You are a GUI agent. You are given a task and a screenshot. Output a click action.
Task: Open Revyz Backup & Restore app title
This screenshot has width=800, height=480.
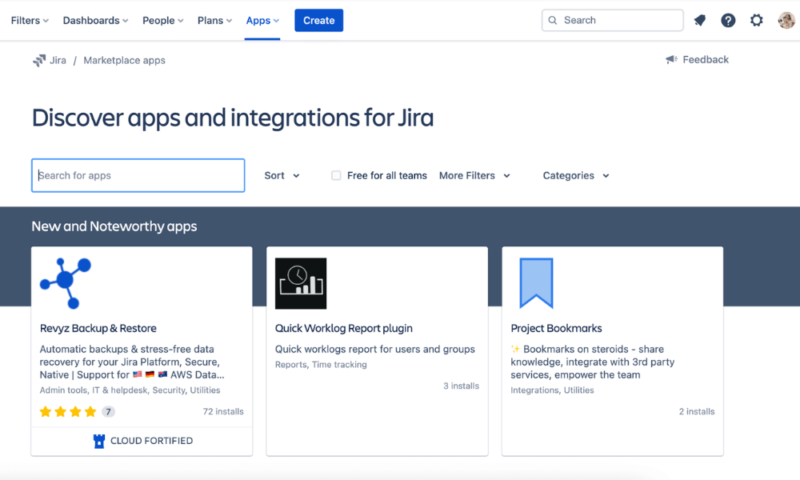coord(98,328)
